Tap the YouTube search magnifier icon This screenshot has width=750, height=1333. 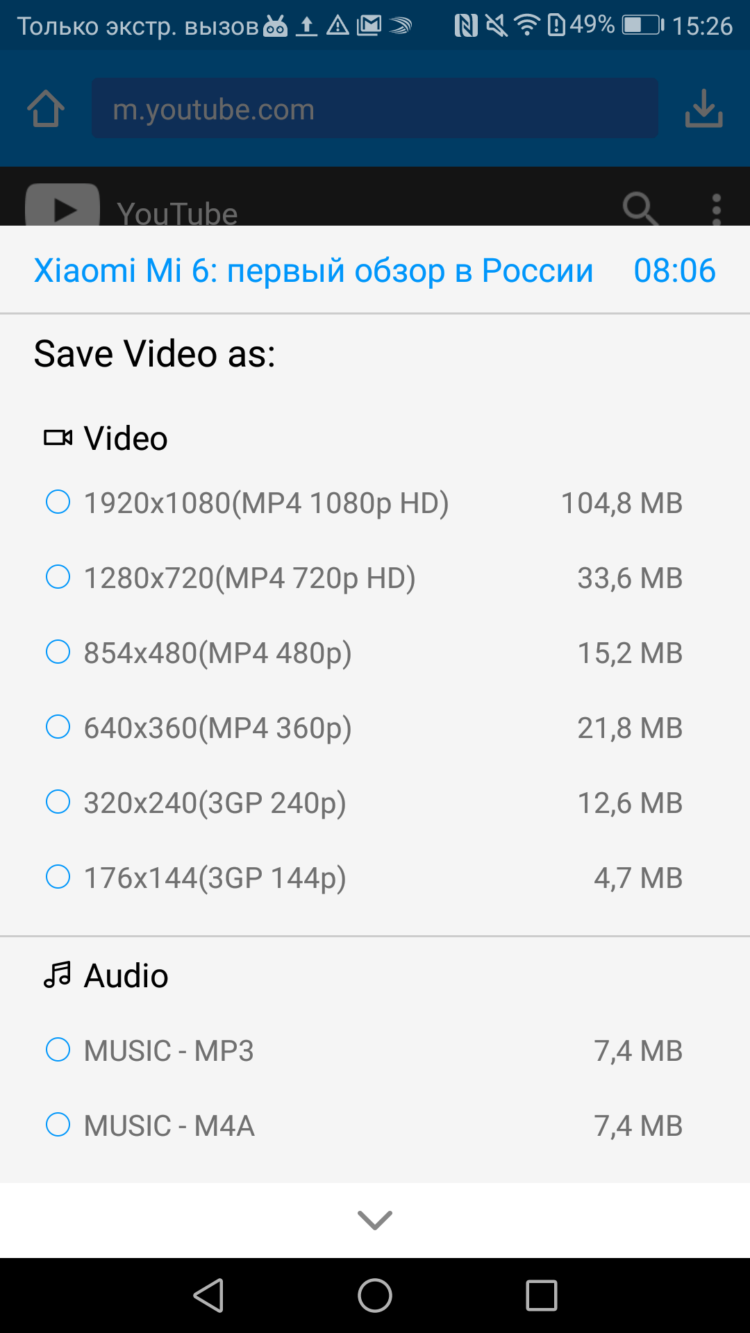(x=640, y=209)
